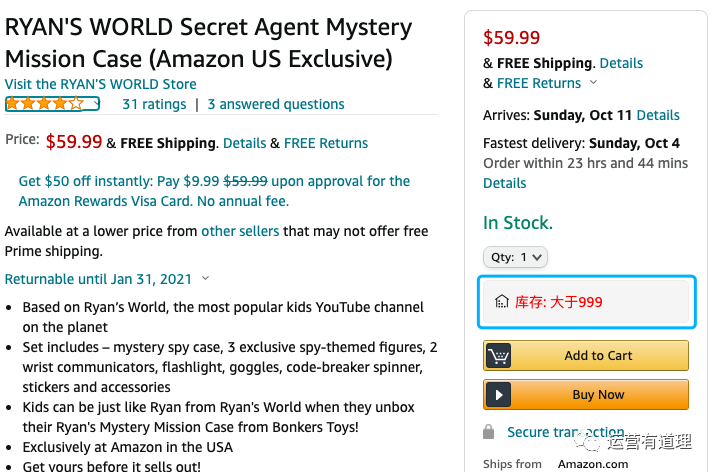This screenshot has width=714, height=472.
Task: Click the warehouse icon in stock box
Action: coord(502,302)
